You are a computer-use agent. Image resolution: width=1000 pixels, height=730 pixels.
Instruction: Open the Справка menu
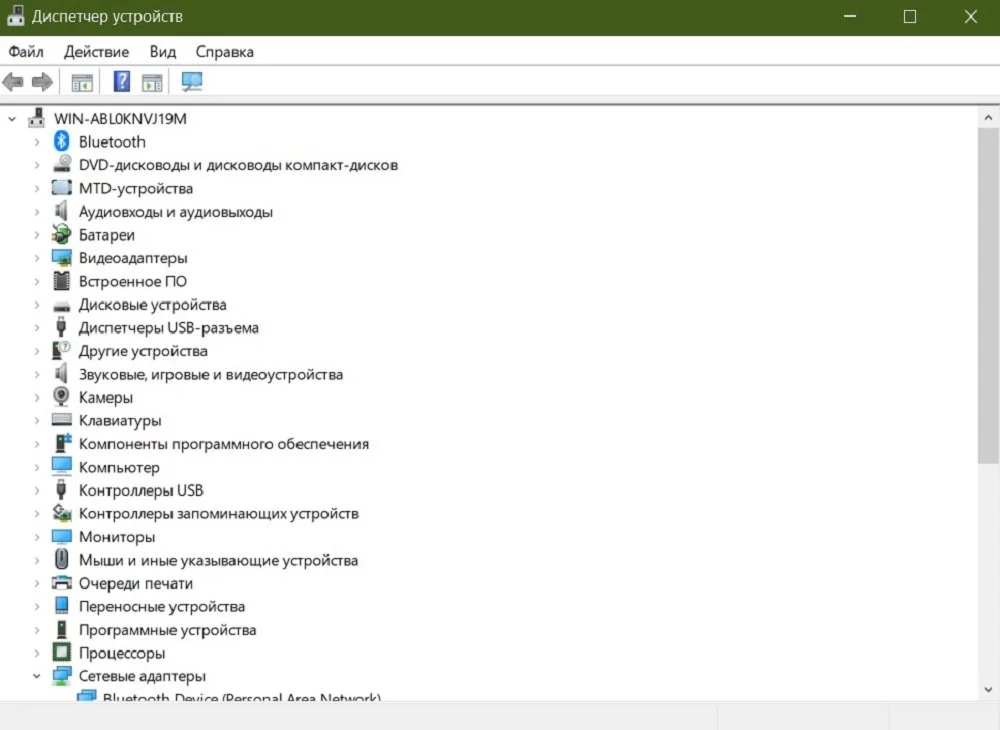[224, 52]
